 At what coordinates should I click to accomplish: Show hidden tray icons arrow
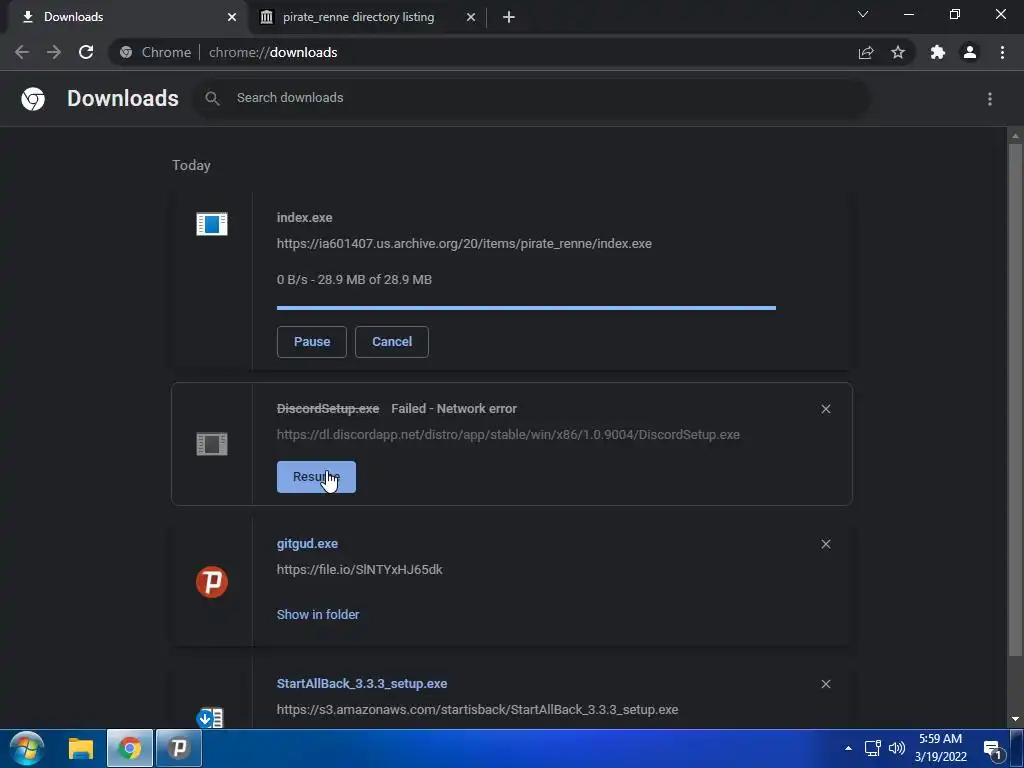(x=848, y=748)
